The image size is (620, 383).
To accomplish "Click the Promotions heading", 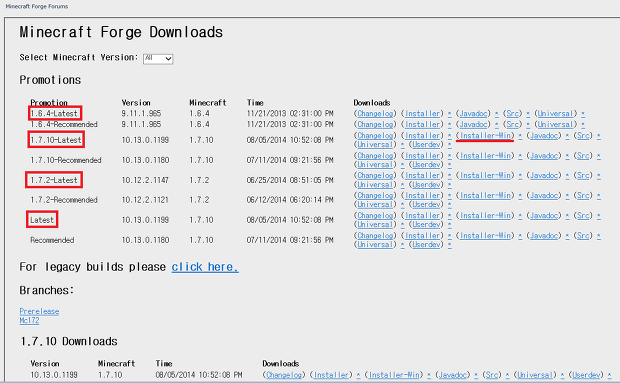I will pyautogui.click(x=50, y=80).
